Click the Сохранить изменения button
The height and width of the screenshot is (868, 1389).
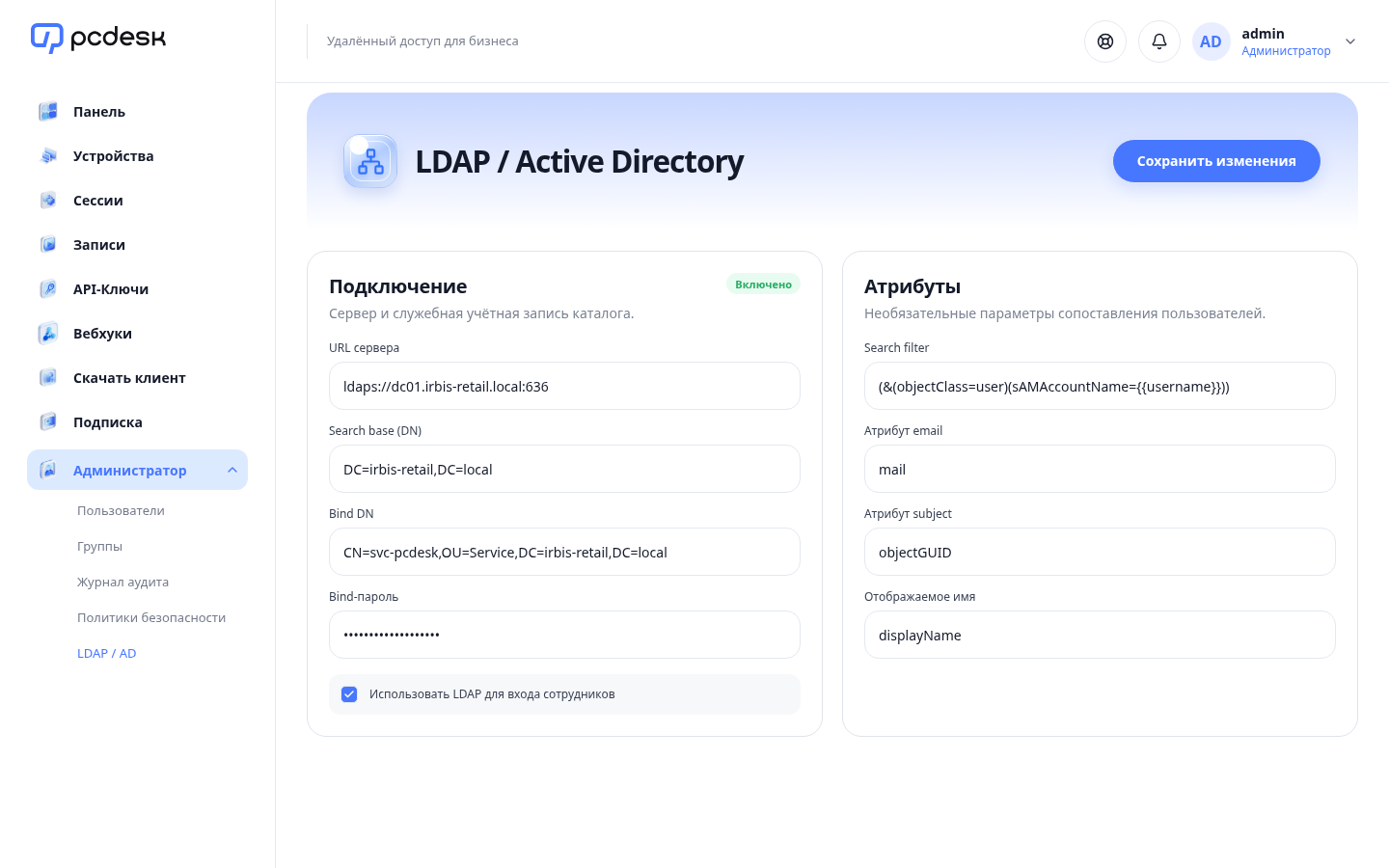1216,161
